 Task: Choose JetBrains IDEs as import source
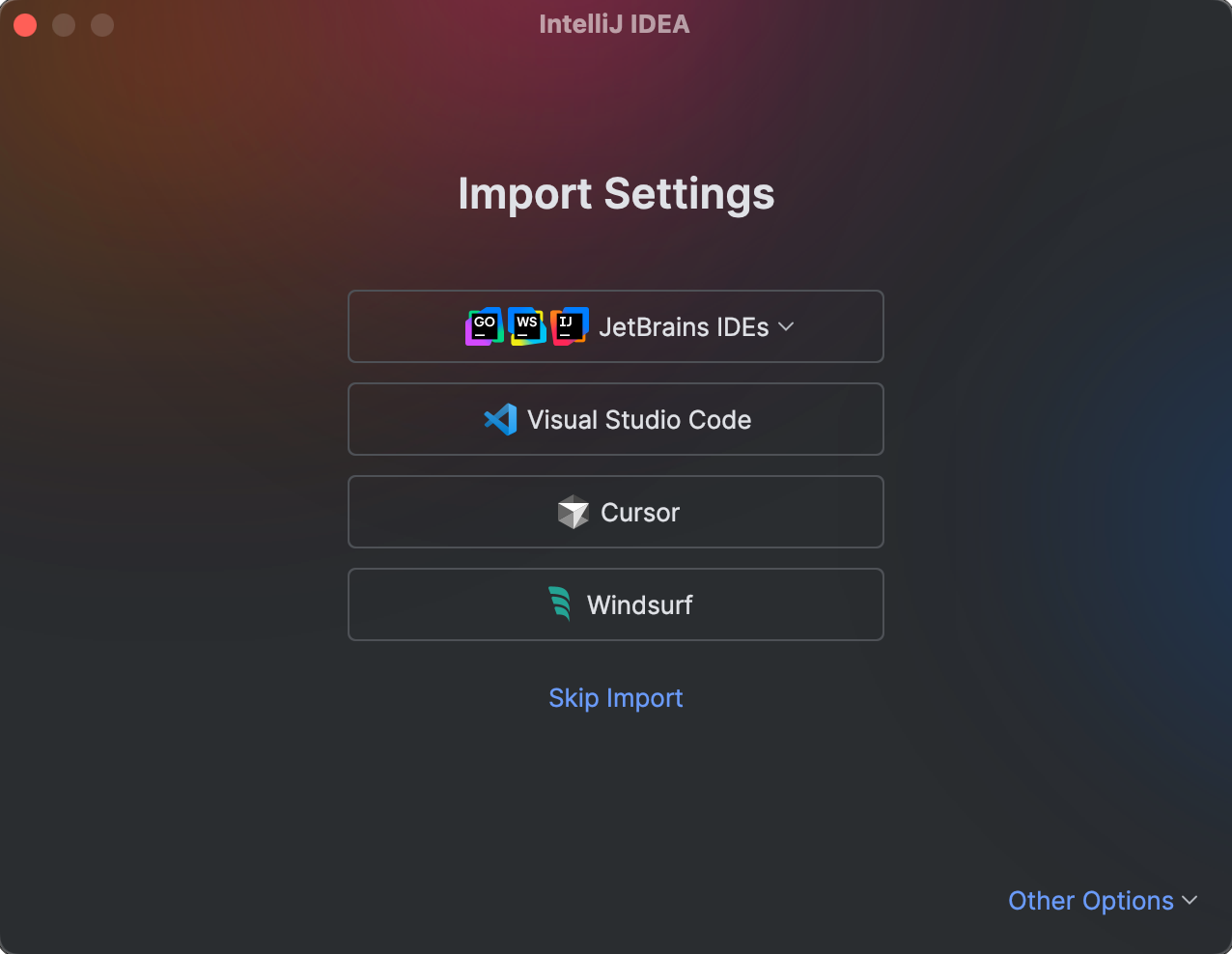(x=615, y=326)
